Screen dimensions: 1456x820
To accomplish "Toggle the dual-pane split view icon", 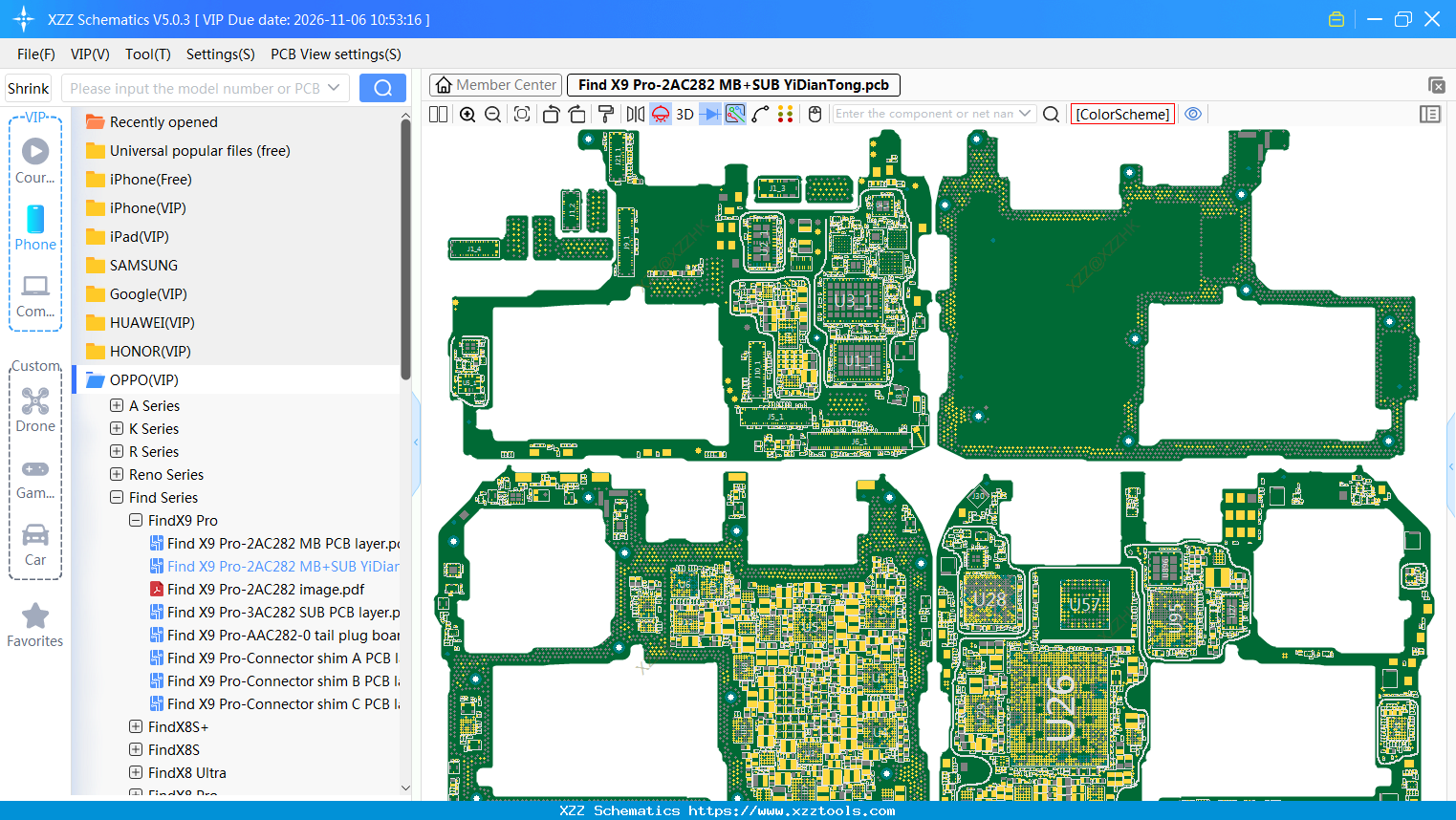I will (x=437, y=114).
